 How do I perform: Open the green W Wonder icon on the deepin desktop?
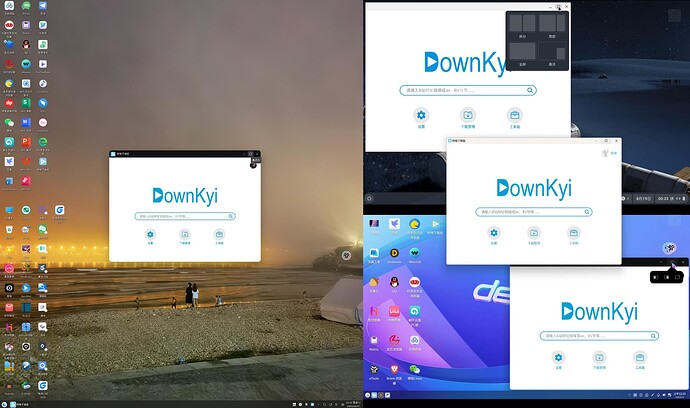click(x=415, y=253)
